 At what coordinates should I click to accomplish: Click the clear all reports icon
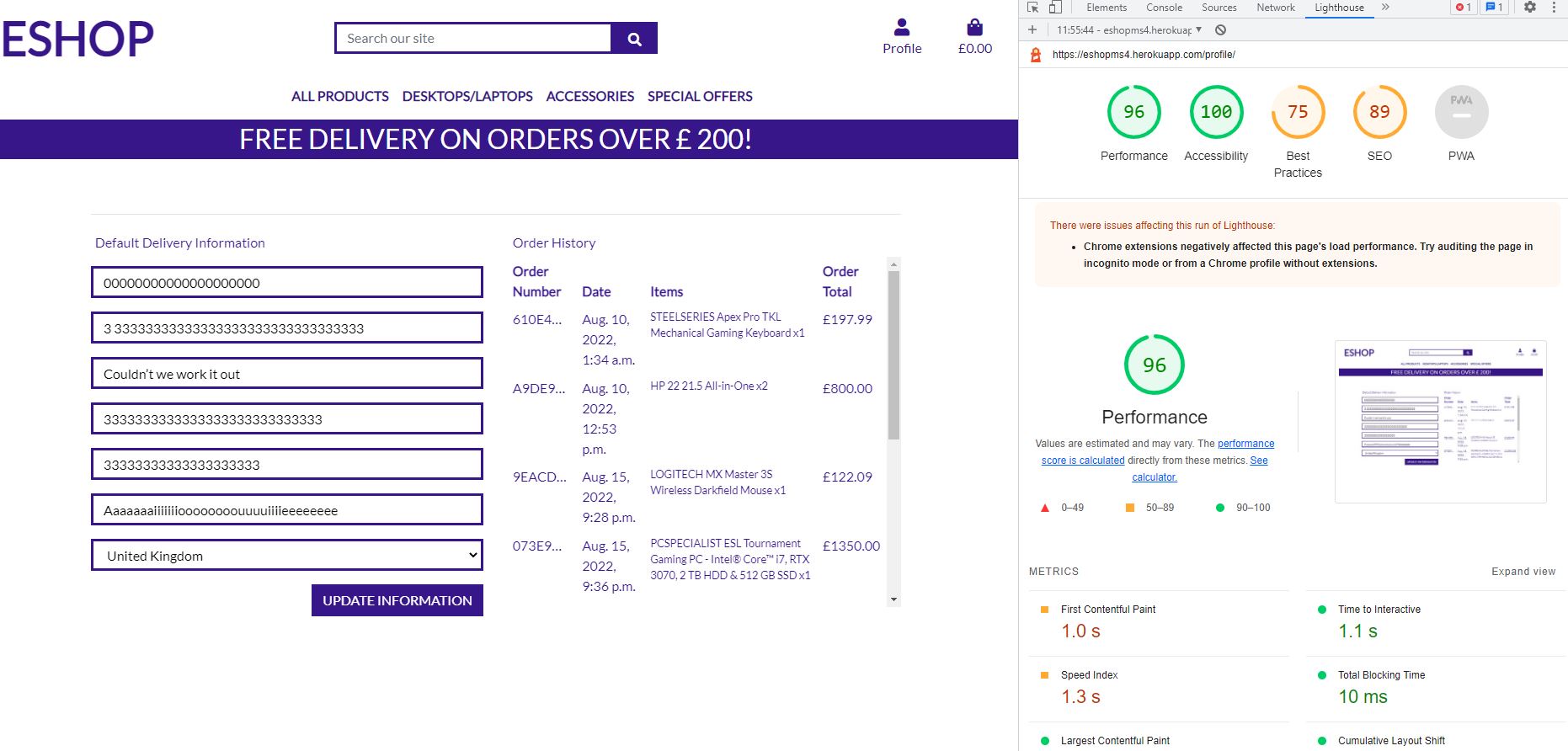[1220, 30]
